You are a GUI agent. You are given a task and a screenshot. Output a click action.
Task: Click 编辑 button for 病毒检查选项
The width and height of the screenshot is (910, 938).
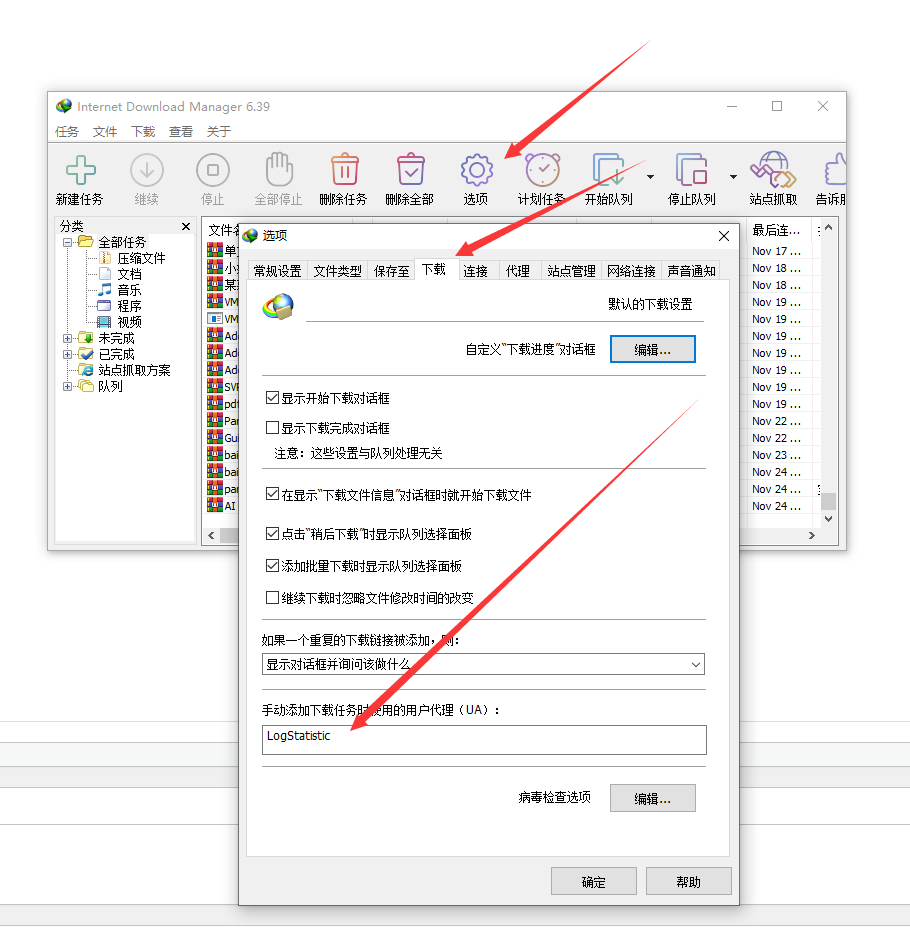click(653, 798)
